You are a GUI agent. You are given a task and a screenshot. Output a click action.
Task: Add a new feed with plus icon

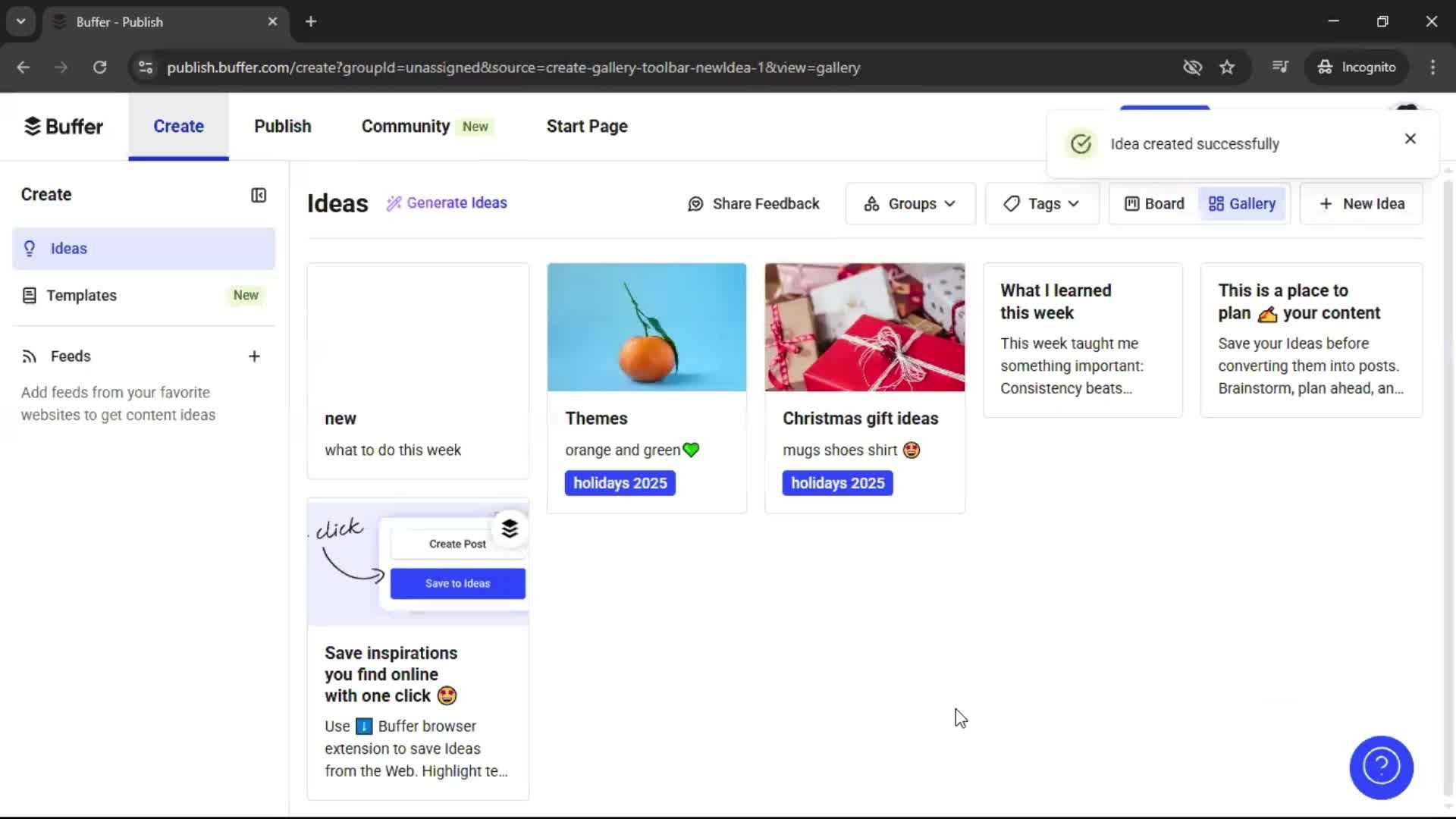(x=255, y=356)
